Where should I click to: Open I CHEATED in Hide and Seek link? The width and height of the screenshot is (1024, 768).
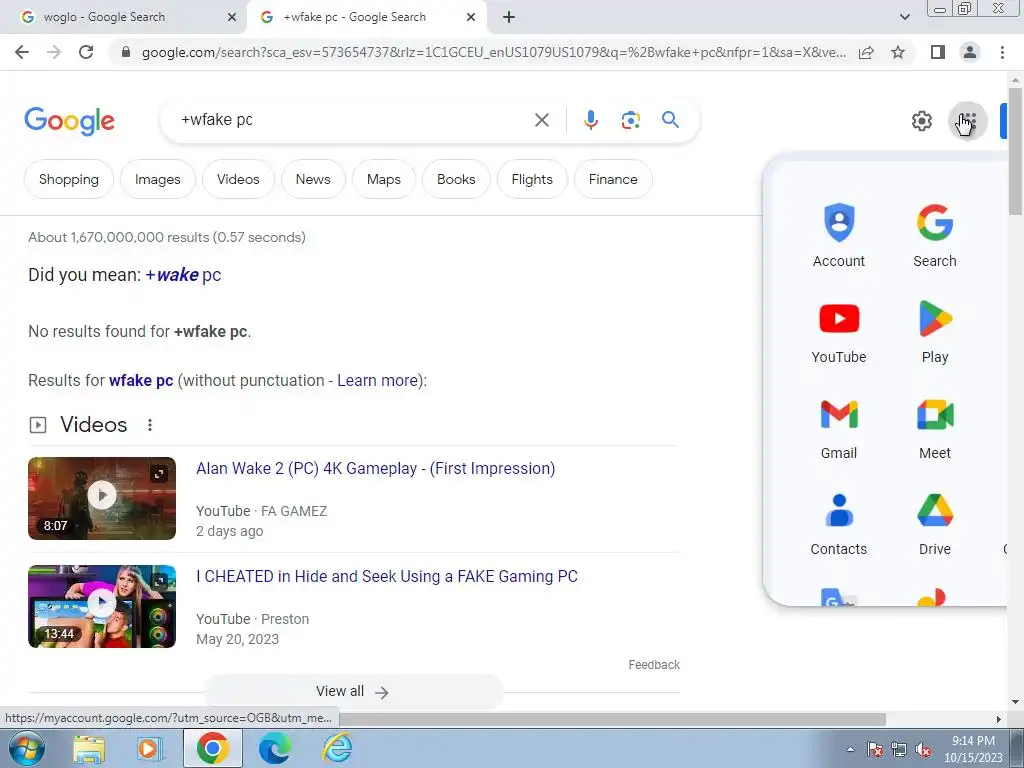click(x=387, y=576)
